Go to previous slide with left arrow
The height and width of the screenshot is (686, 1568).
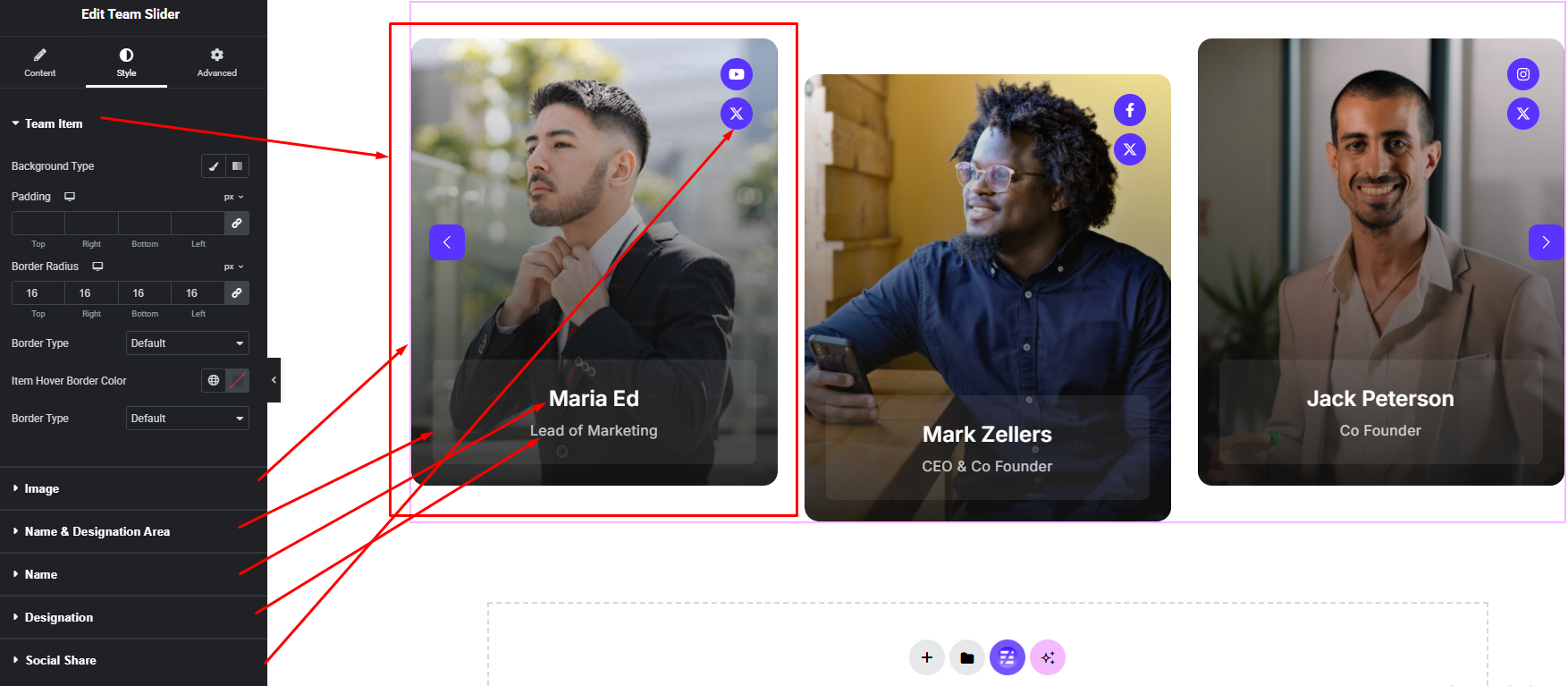tap(446, 242)
